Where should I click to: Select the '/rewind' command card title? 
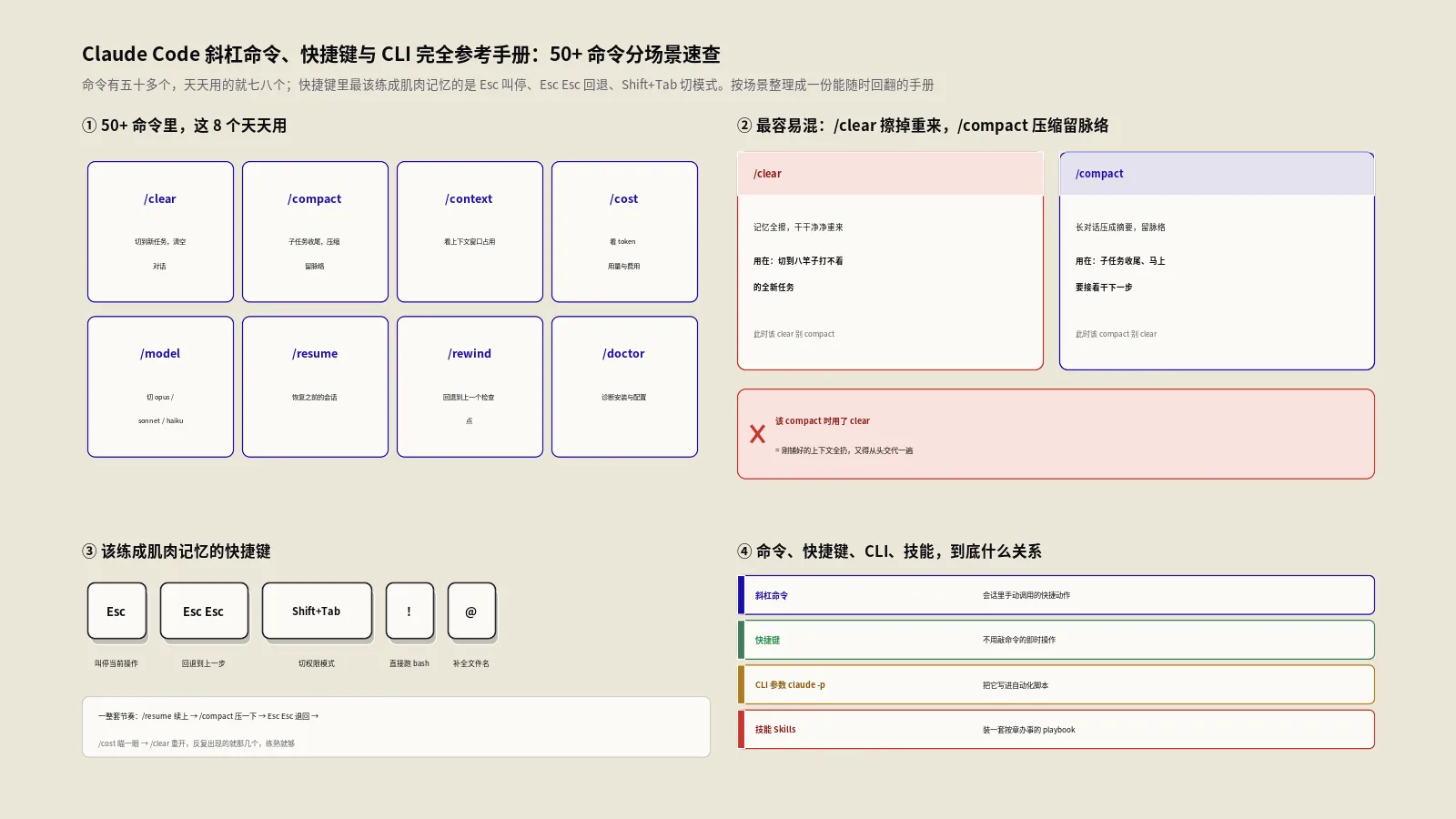click(470, 353)
